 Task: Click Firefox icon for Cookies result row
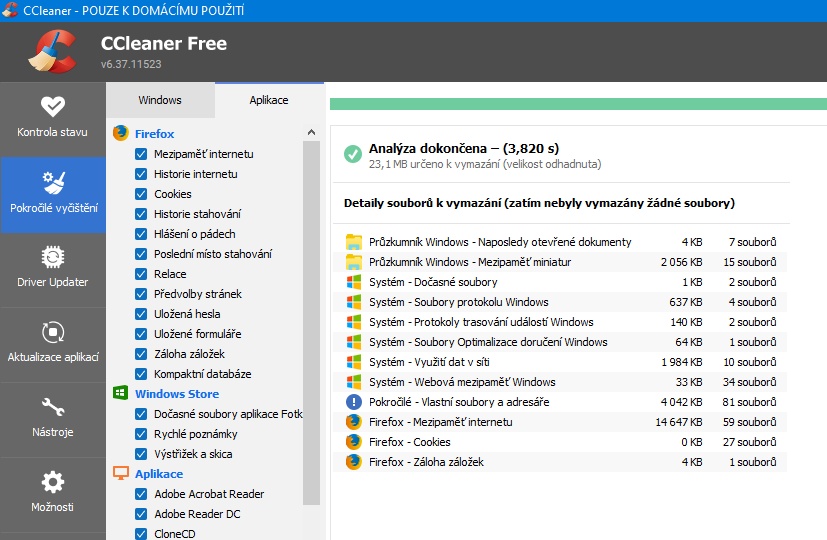point(353,442)
